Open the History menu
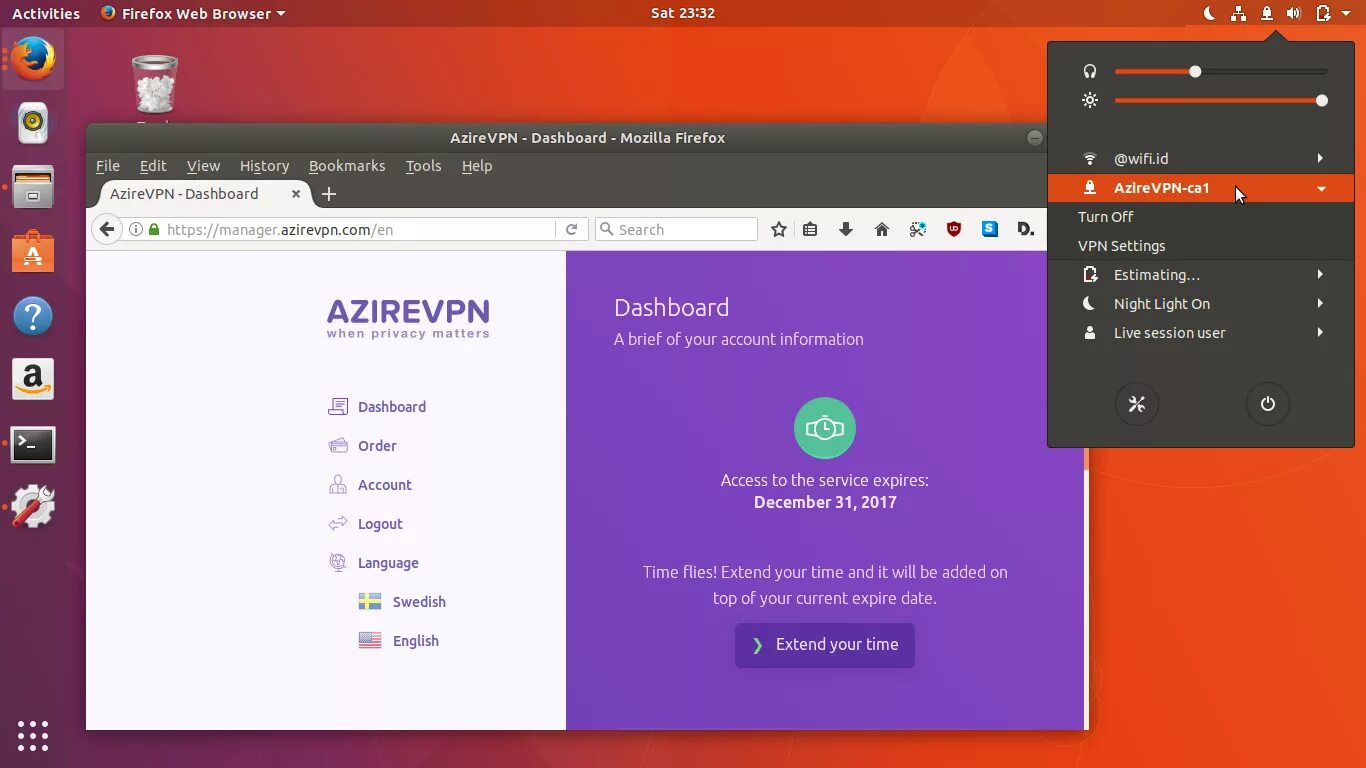 point(264,166)
